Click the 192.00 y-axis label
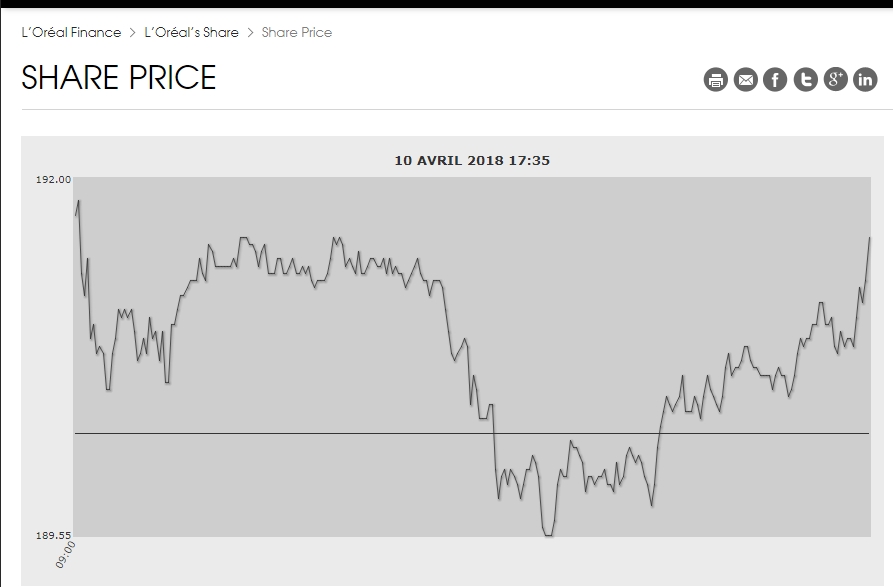 click(x=54, y=180)
